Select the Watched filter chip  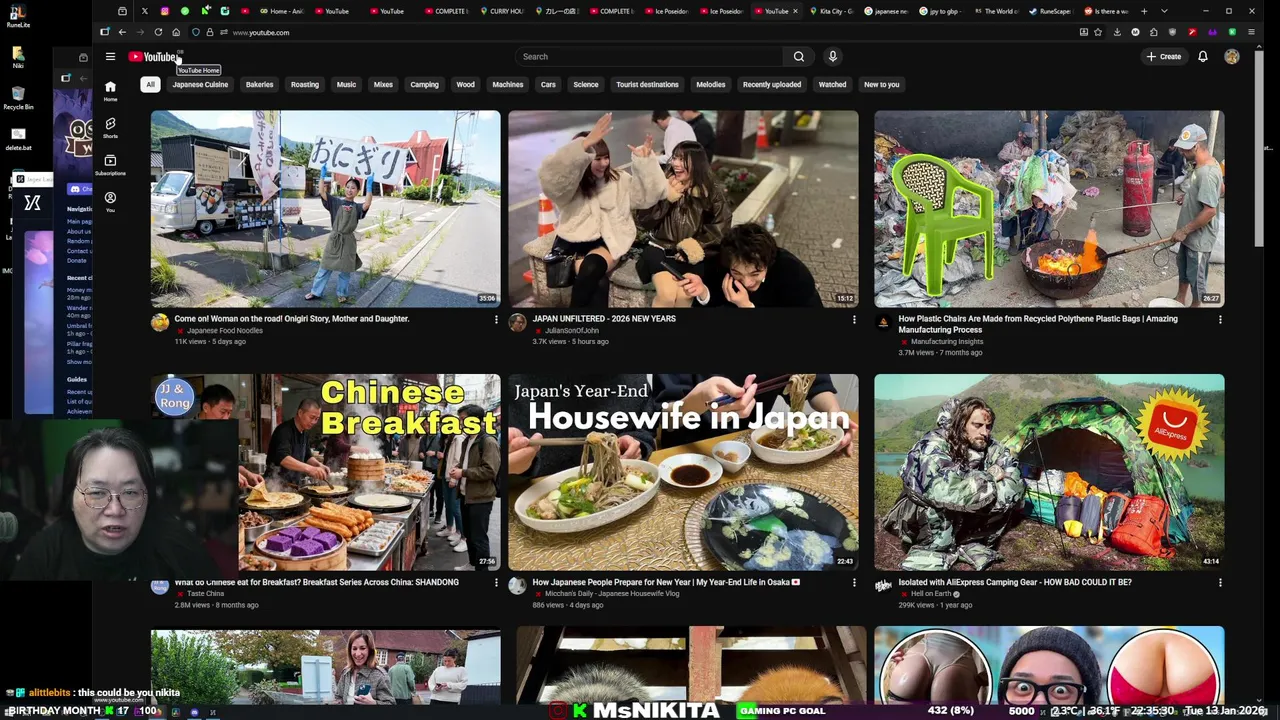832,85
